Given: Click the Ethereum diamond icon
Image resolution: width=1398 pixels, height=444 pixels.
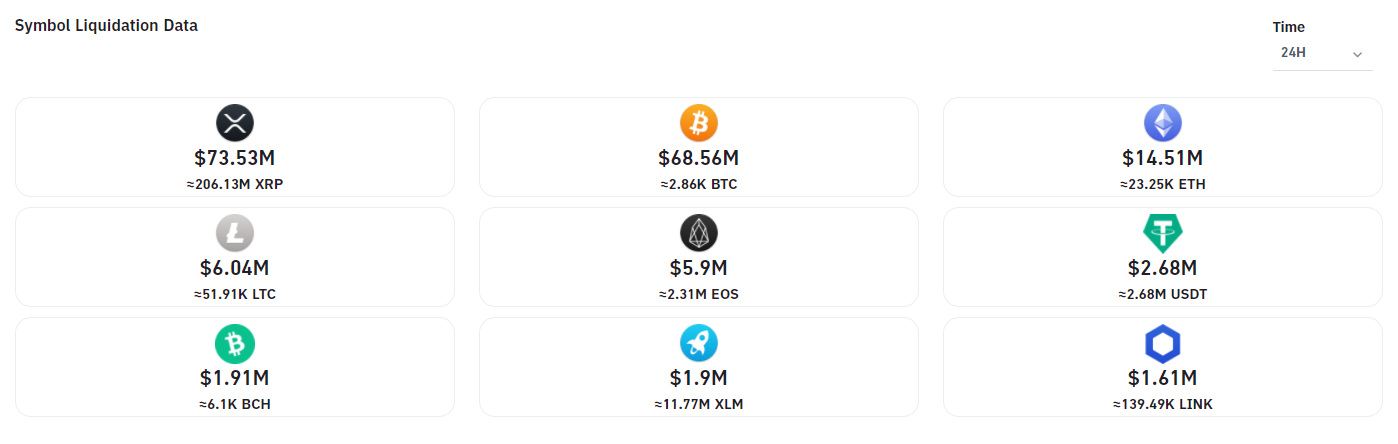Looking at the screenshot, I should [1162, 123].
